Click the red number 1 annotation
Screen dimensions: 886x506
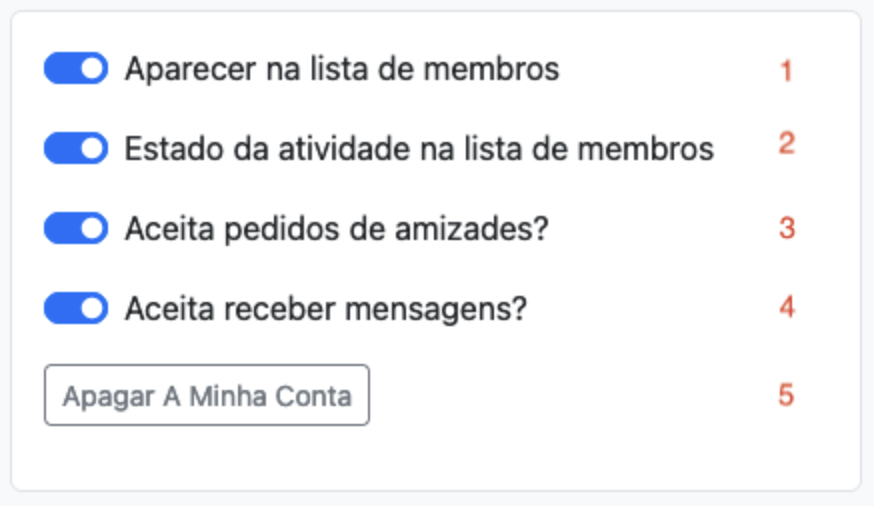[786, 71]
